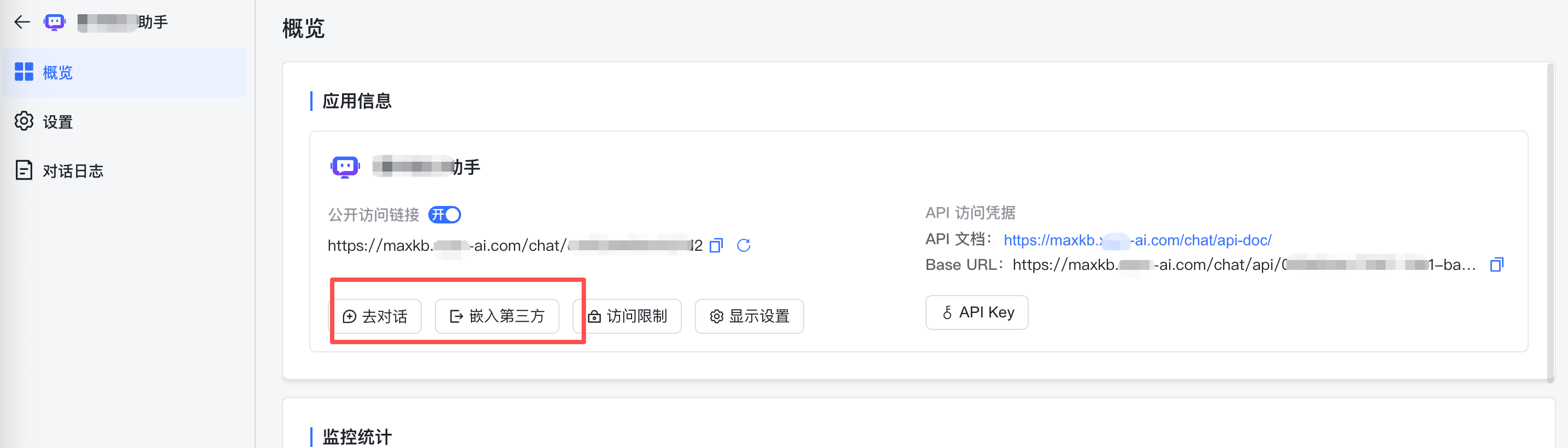Click the 应用信息 section heading
Image resolution: width=1568 pixels, height=448 pixels.
[x=357, y=101]
